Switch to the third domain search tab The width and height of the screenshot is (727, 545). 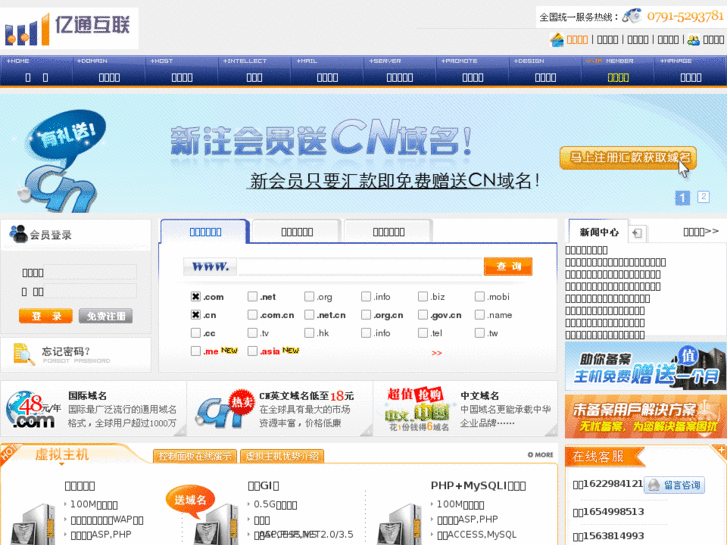[389, 231]
